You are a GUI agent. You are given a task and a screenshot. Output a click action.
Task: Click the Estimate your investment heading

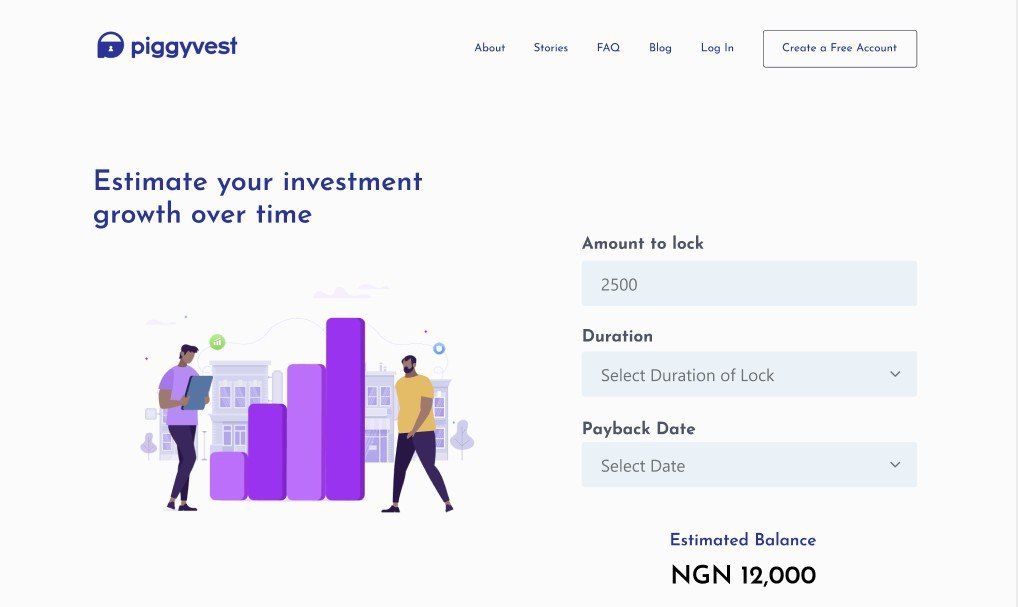(258, 197)
